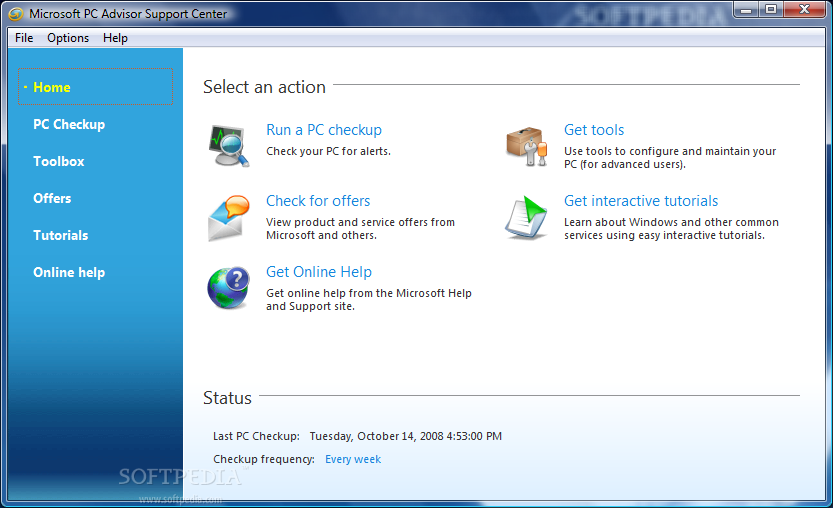Maximize the PC Advisor window
Image resolution: width=833 pixels, height=508 pixels.
click(x=771, y=10)
